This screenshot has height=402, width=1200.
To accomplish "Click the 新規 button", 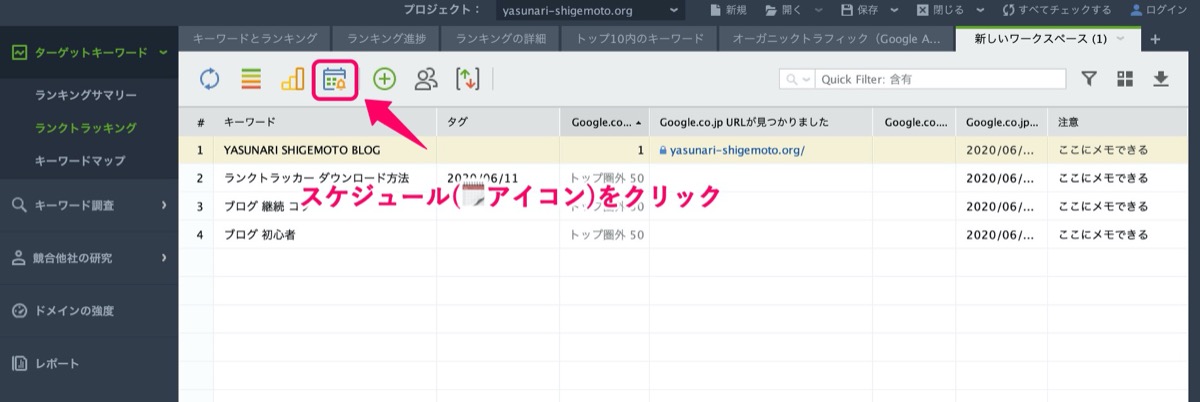I will 728,10.
